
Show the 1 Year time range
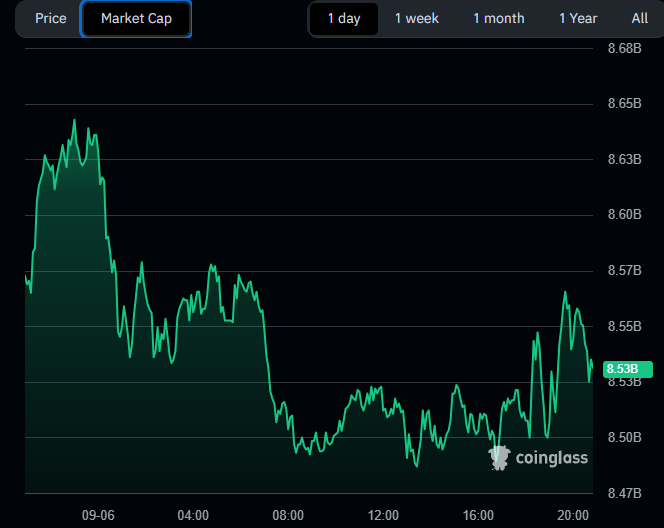pyautogui.click(x=578, y=19)
